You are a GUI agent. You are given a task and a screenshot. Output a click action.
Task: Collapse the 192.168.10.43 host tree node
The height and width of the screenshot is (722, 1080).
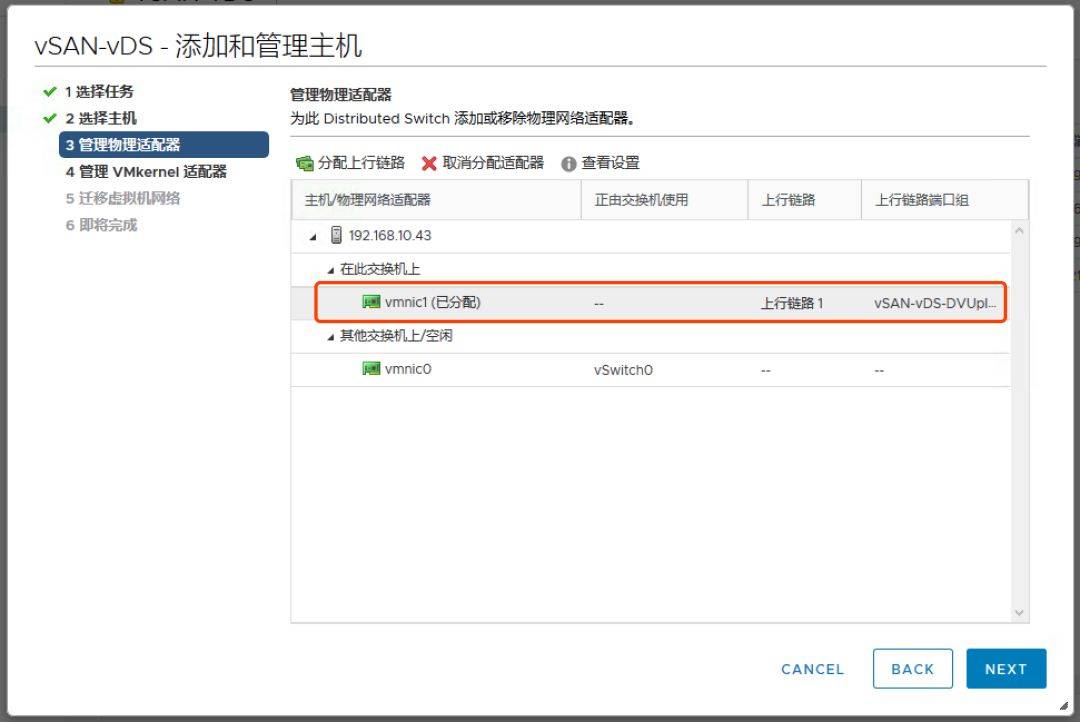tap(313, 237)
